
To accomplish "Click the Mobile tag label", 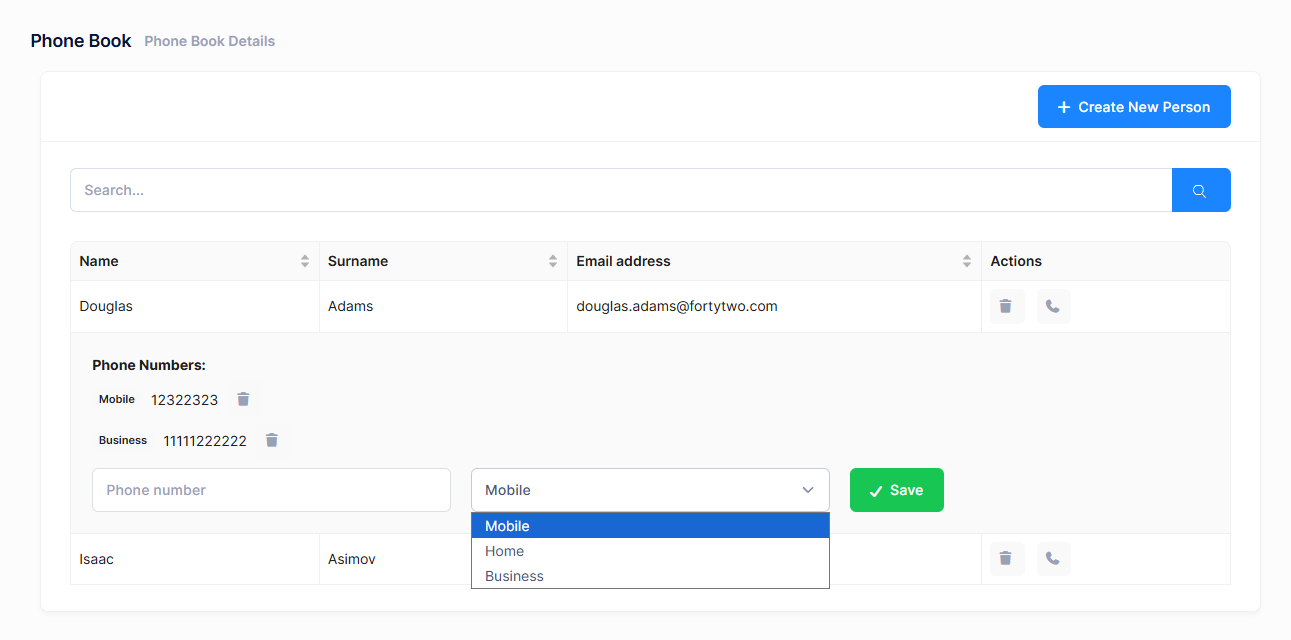I will [117, 399].
